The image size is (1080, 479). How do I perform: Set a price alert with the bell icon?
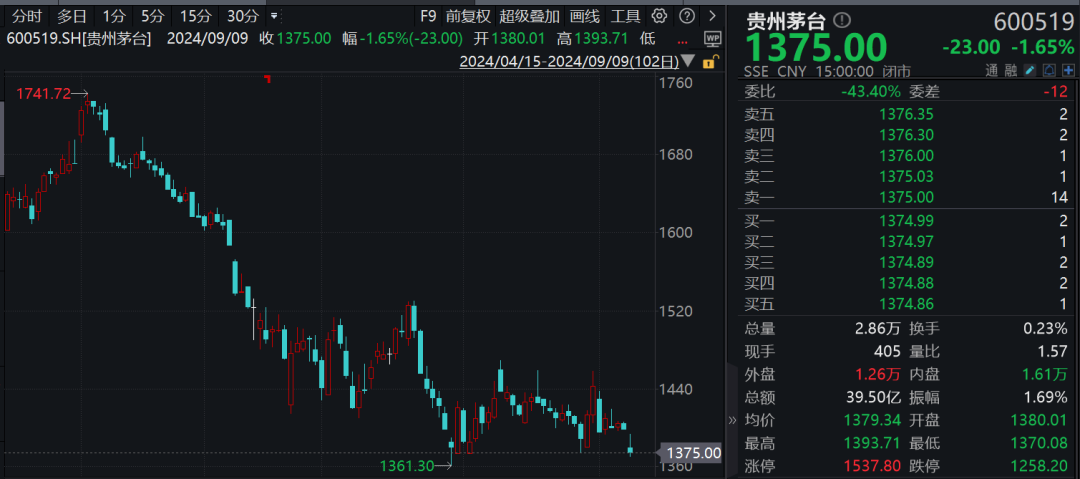[1049, 70]
